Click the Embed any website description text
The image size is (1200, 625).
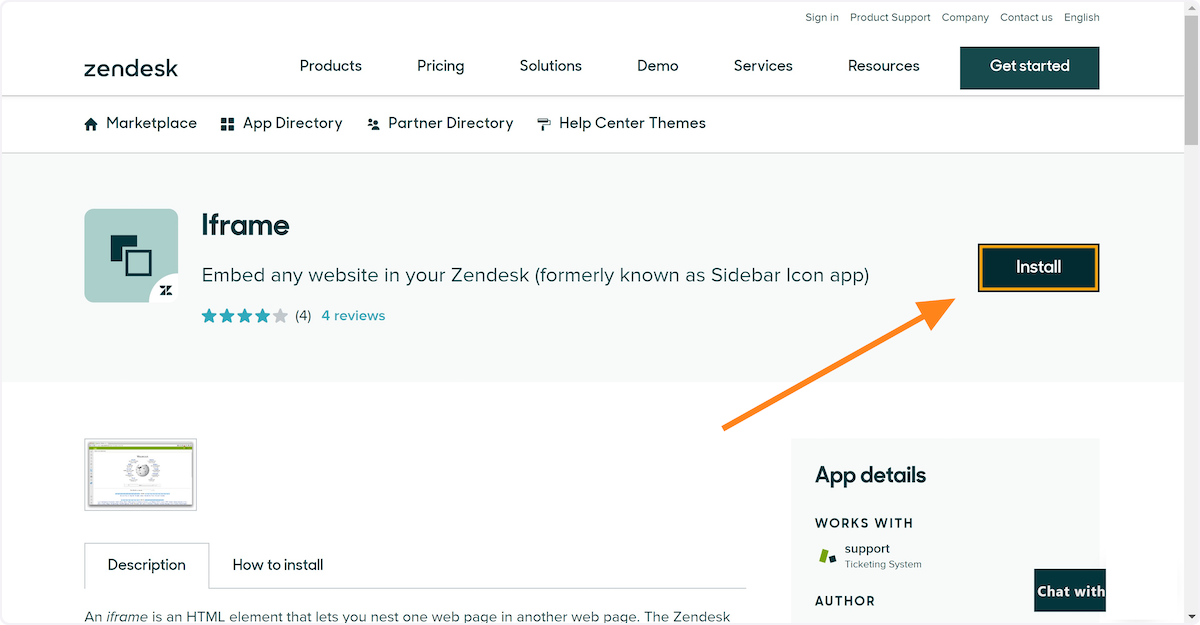pos(535,275)
